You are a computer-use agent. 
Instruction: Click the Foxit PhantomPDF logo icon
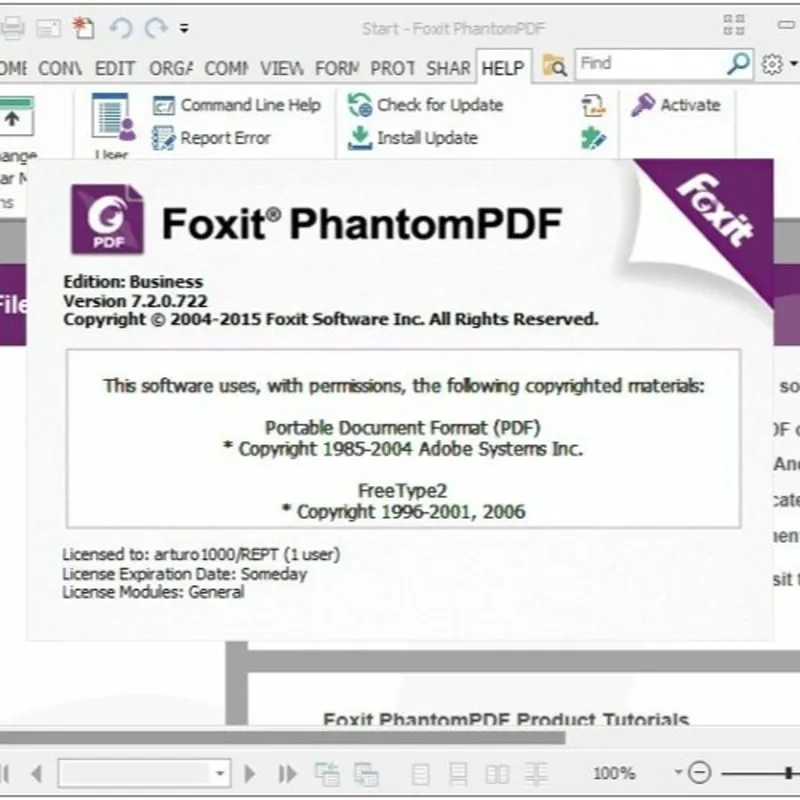[107, 219]
